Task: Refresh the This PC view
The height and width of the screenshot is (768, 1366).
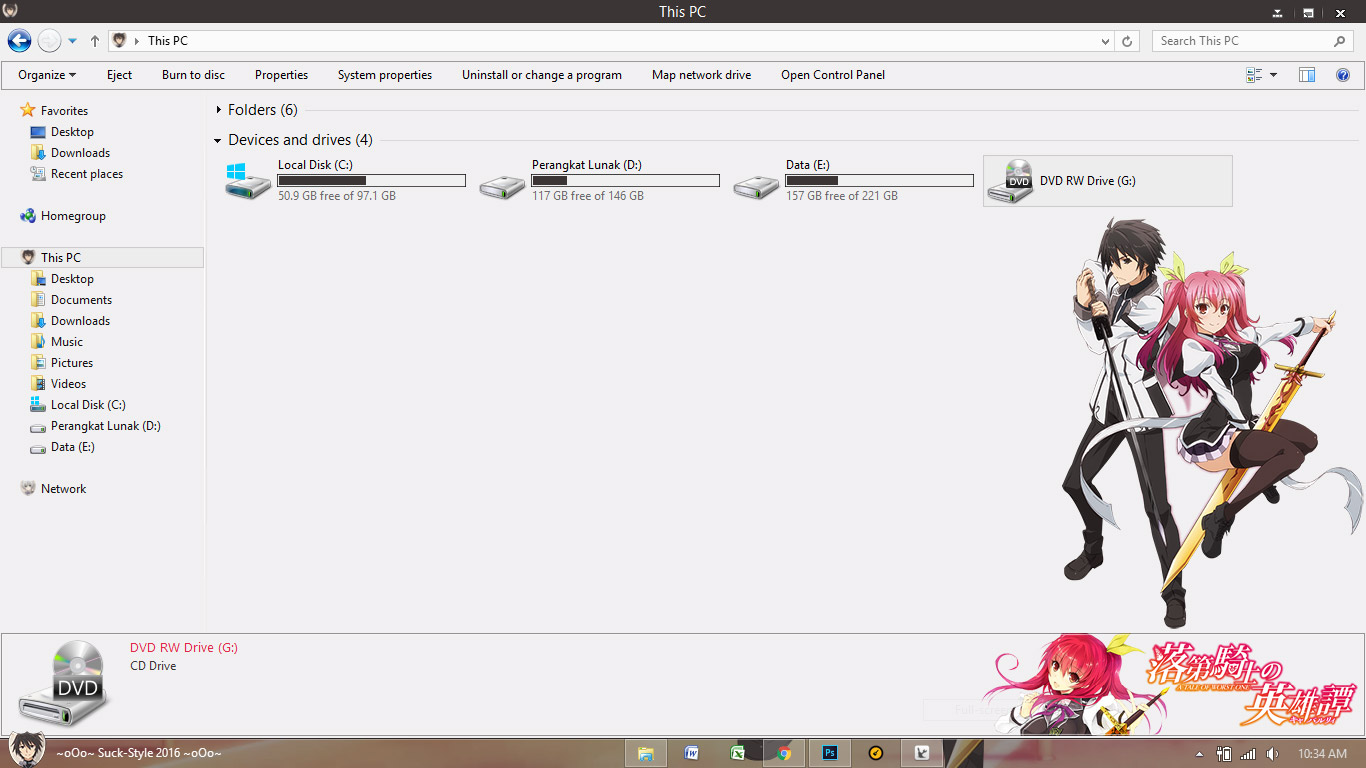Action: click(1127, 41)
